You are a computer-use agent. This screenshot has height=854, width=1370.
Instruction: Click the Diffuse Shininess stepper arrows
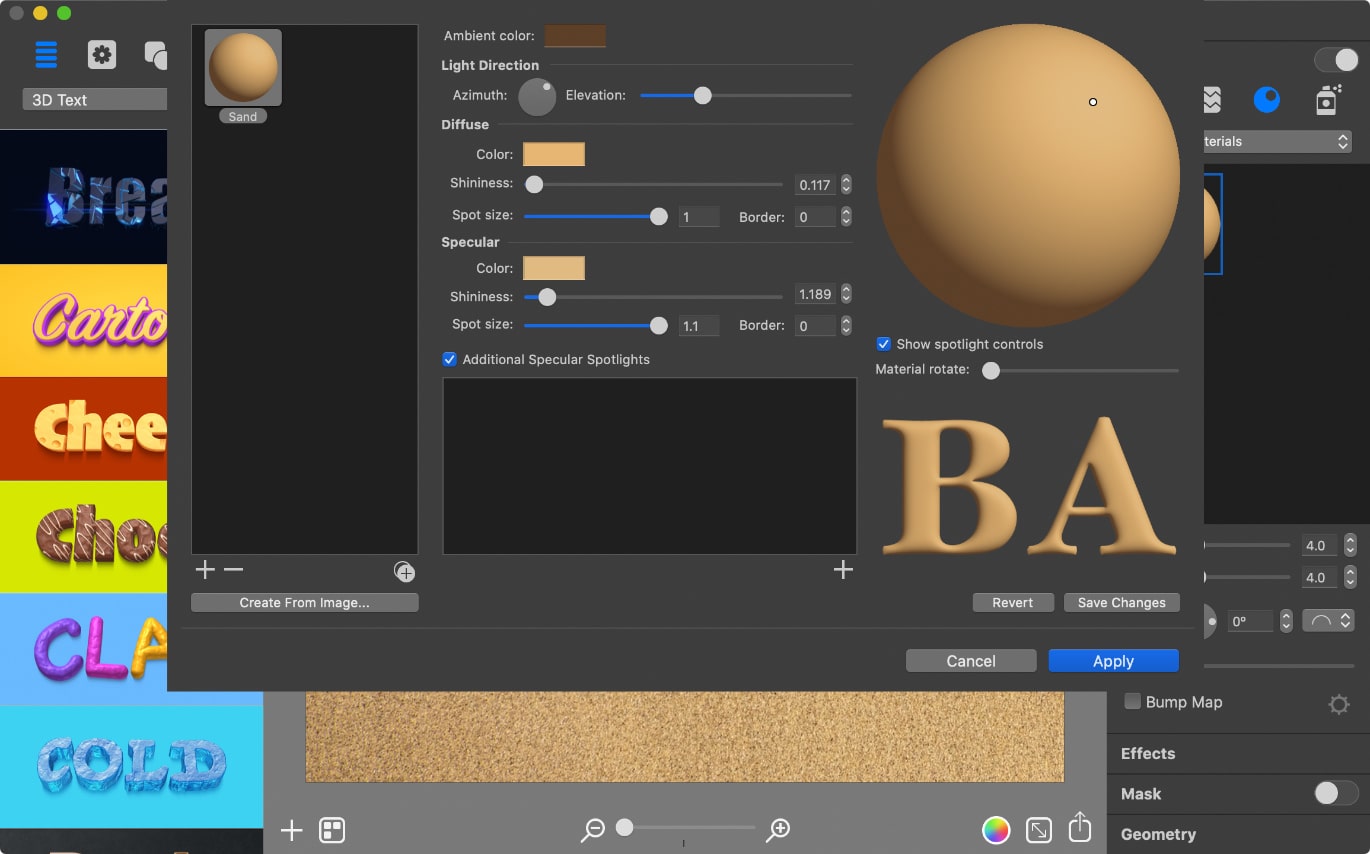click(x=845, y=184)
